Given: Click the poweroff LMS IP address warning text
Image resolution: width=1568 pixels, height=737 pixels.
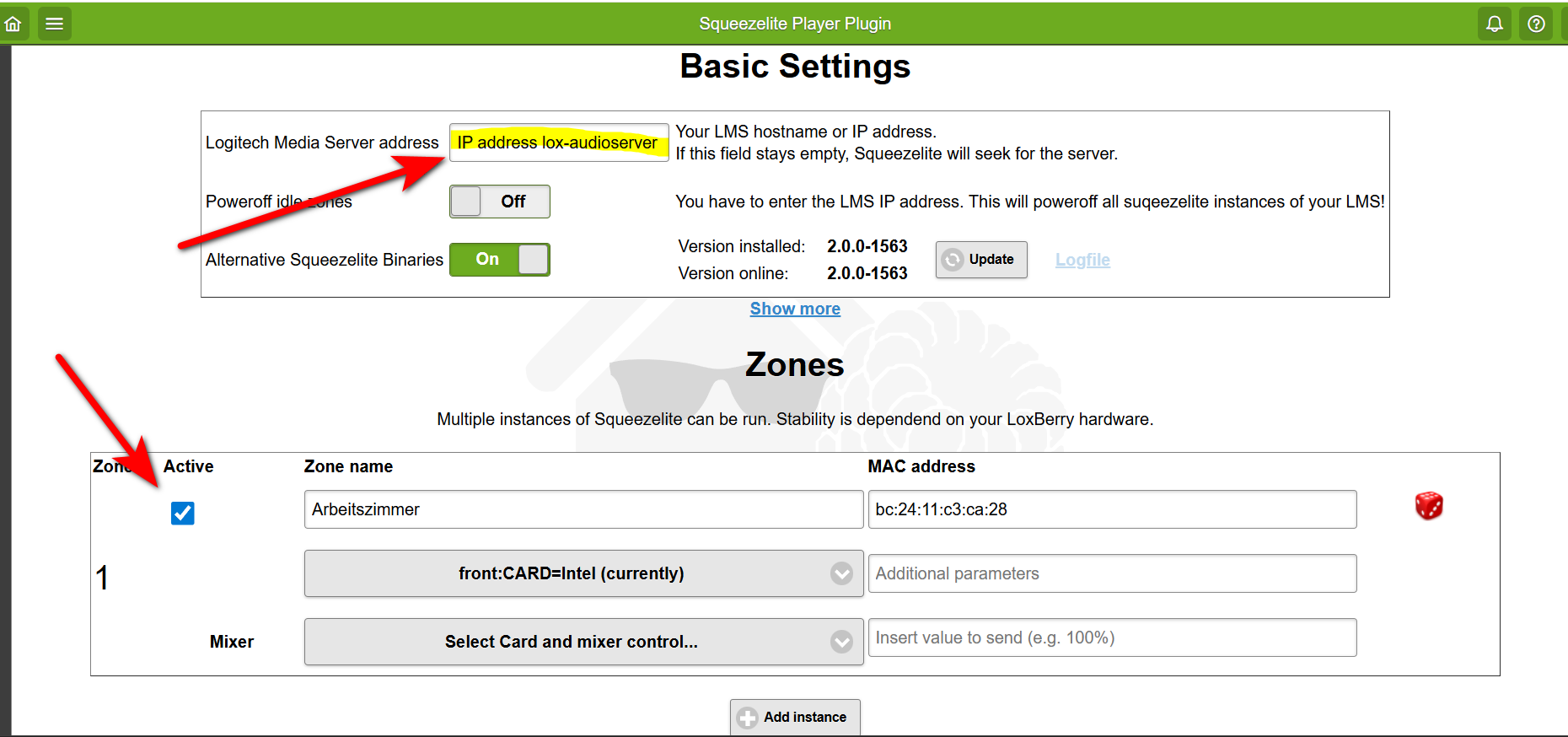Looking at the screenshot, I should [x=1030, y=202].
